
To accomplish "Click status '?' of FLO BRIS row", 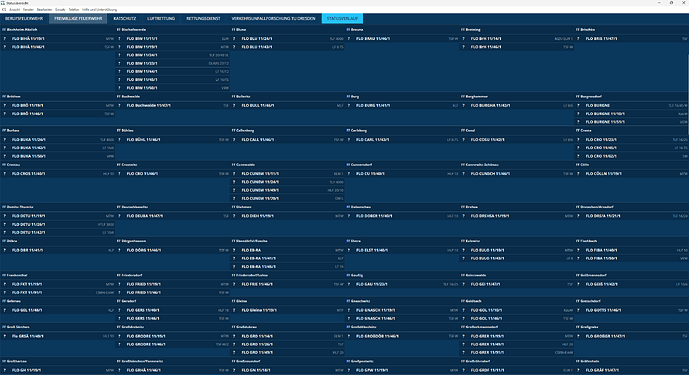I will [578, 39].
